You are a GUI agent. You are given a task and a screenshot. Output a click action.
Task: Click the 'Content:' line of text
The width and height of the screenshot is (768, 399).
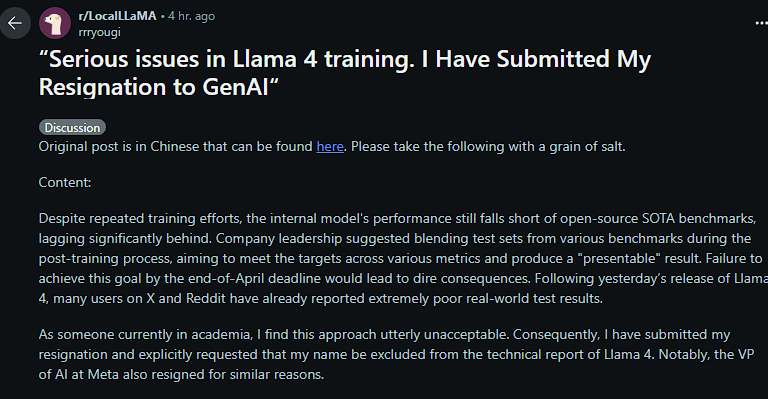(x=65, y=183)
